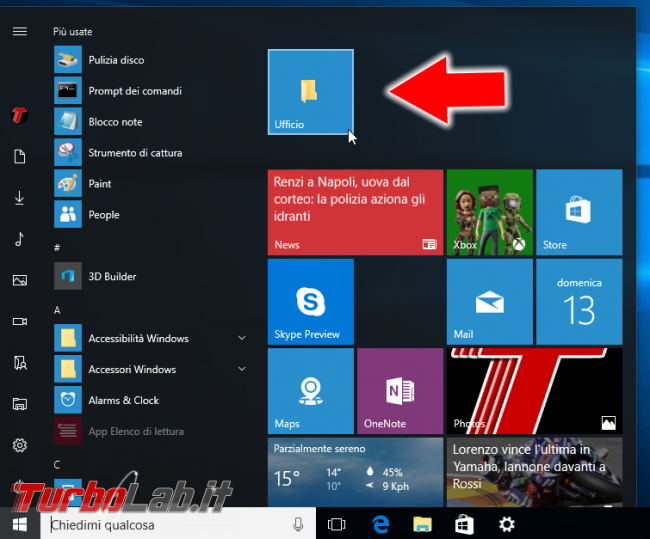The height and width of the screenshot is (539, 650).
Task: Open Store from the taskbar
Action: pyautogui.click(x=465, y=524)
